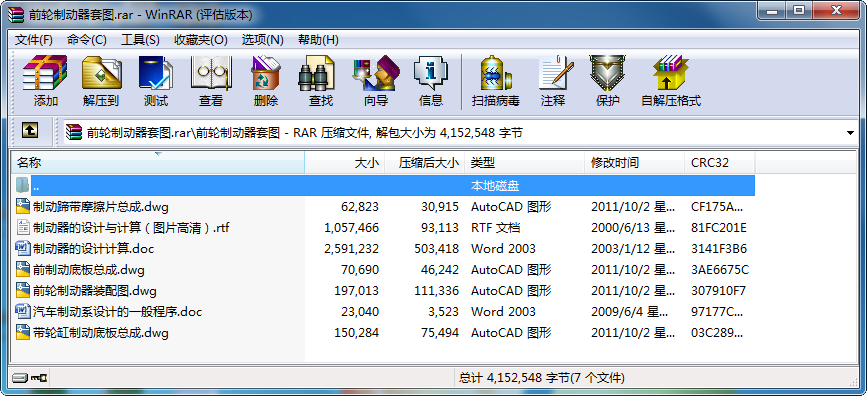Select file 前轮制动器装配图.dwg
Screen dimensions: 867x396
pos(95,290)
